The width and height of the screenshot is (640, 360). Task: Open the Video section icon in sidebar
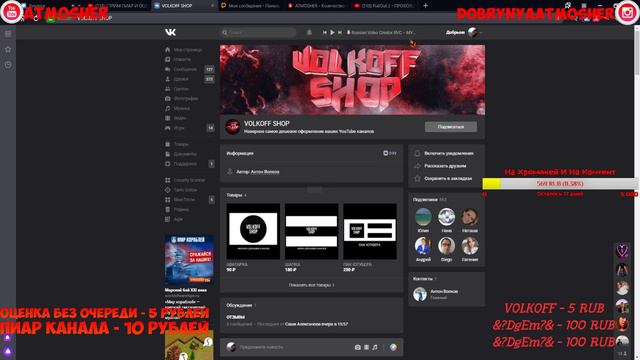pos(167,118)
